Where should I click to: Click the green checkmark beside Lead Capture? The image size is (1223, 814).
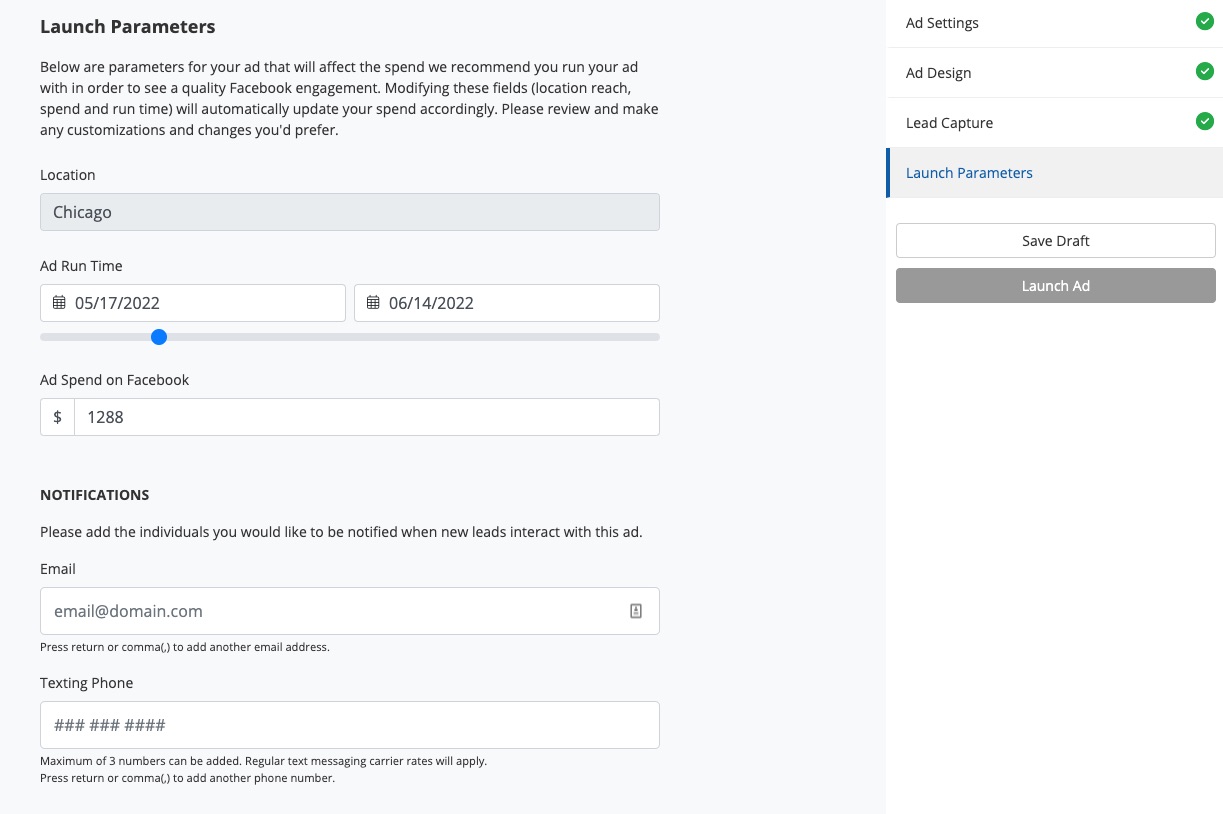1204,121
